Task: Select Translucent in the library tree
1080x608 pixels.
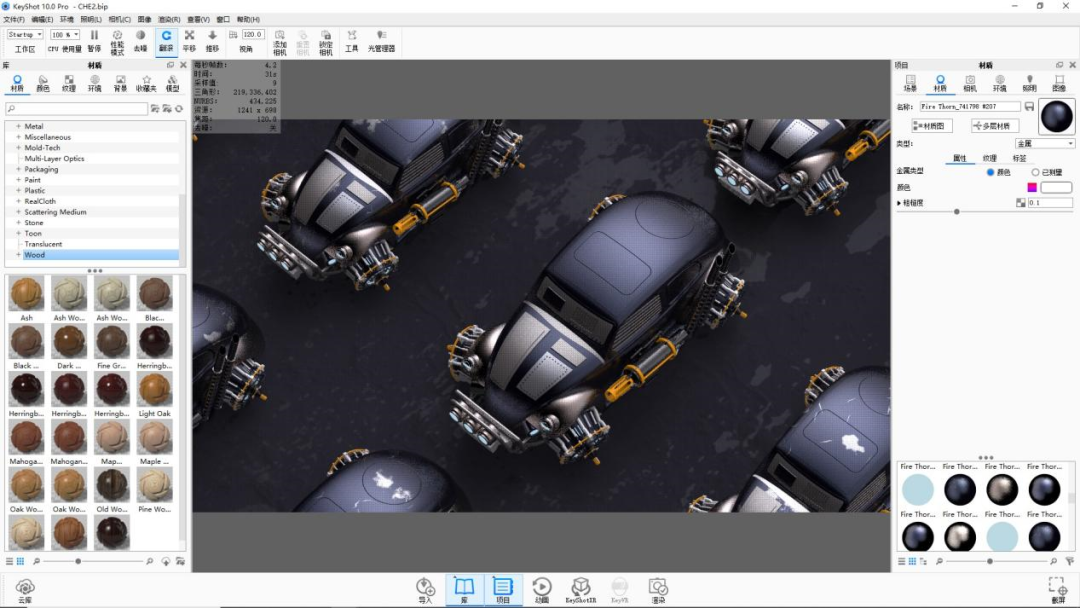Action: [x=43, y=244]
